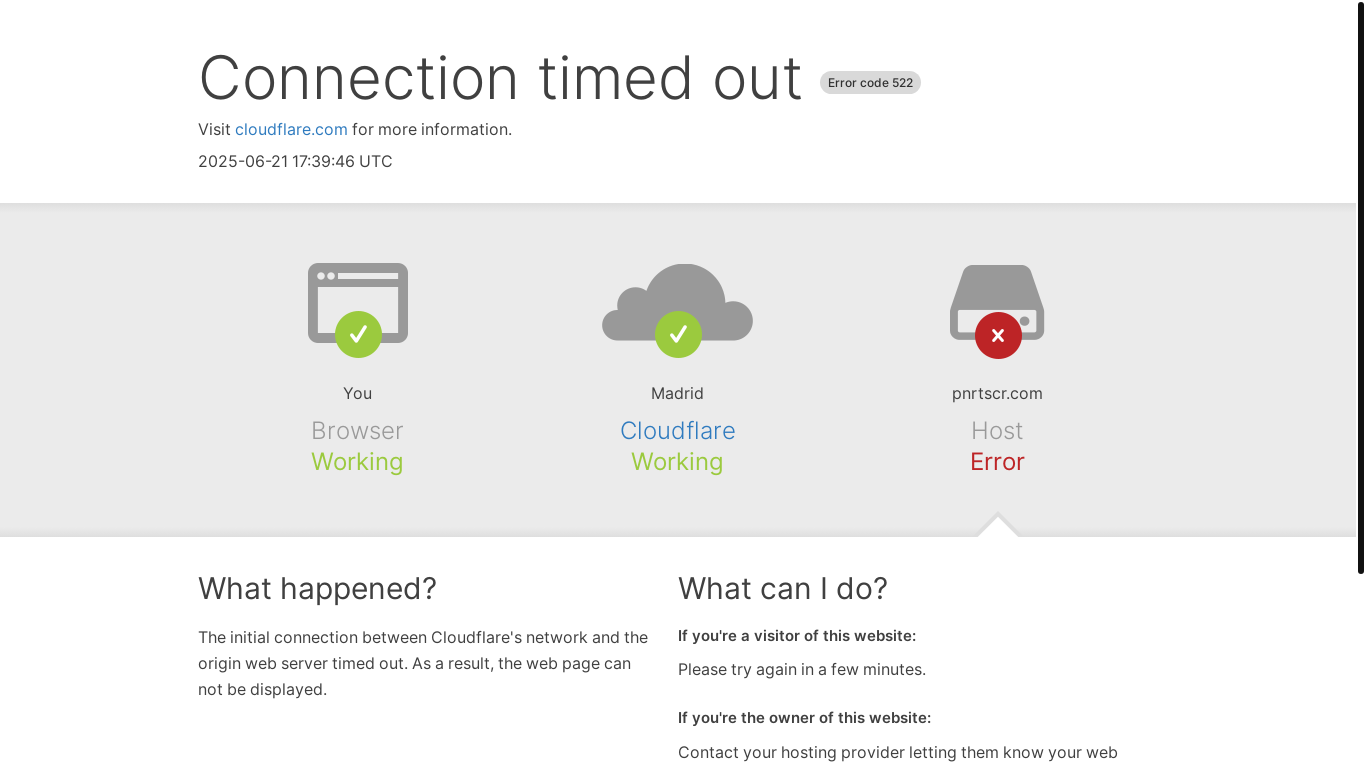Click the Working status under Cloudflare

677,462
